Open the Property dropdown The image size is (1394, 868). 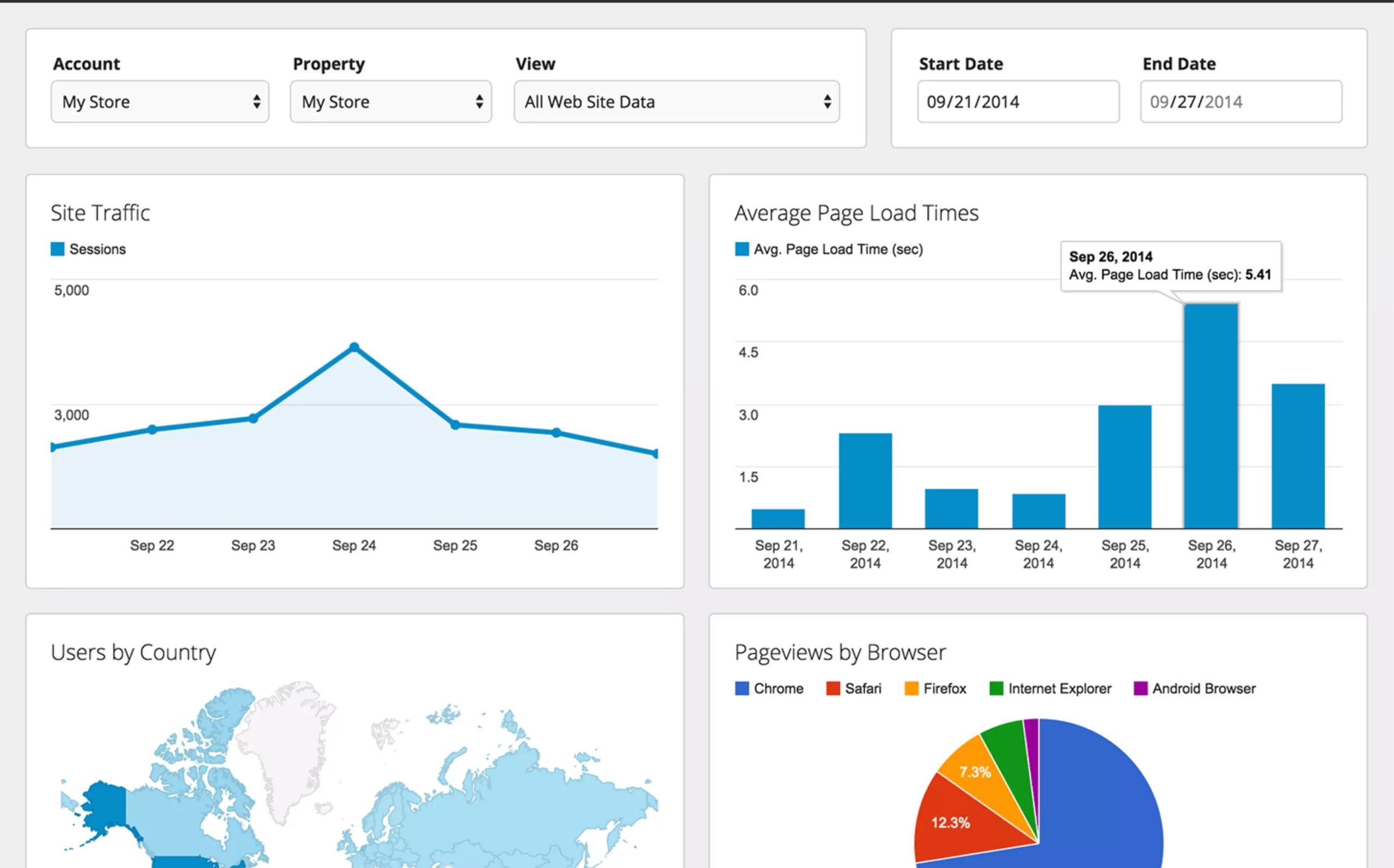tap(390, 102)
